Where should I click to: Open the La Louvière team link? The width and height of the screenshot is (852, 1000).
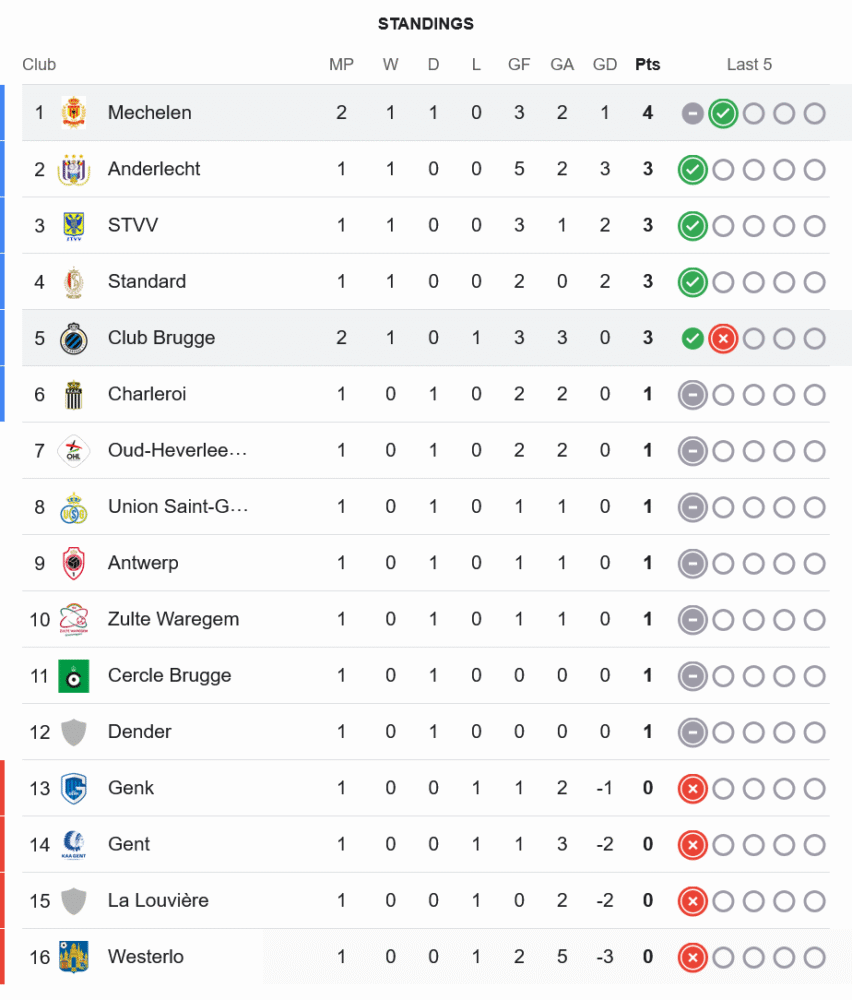pos(158,901)
